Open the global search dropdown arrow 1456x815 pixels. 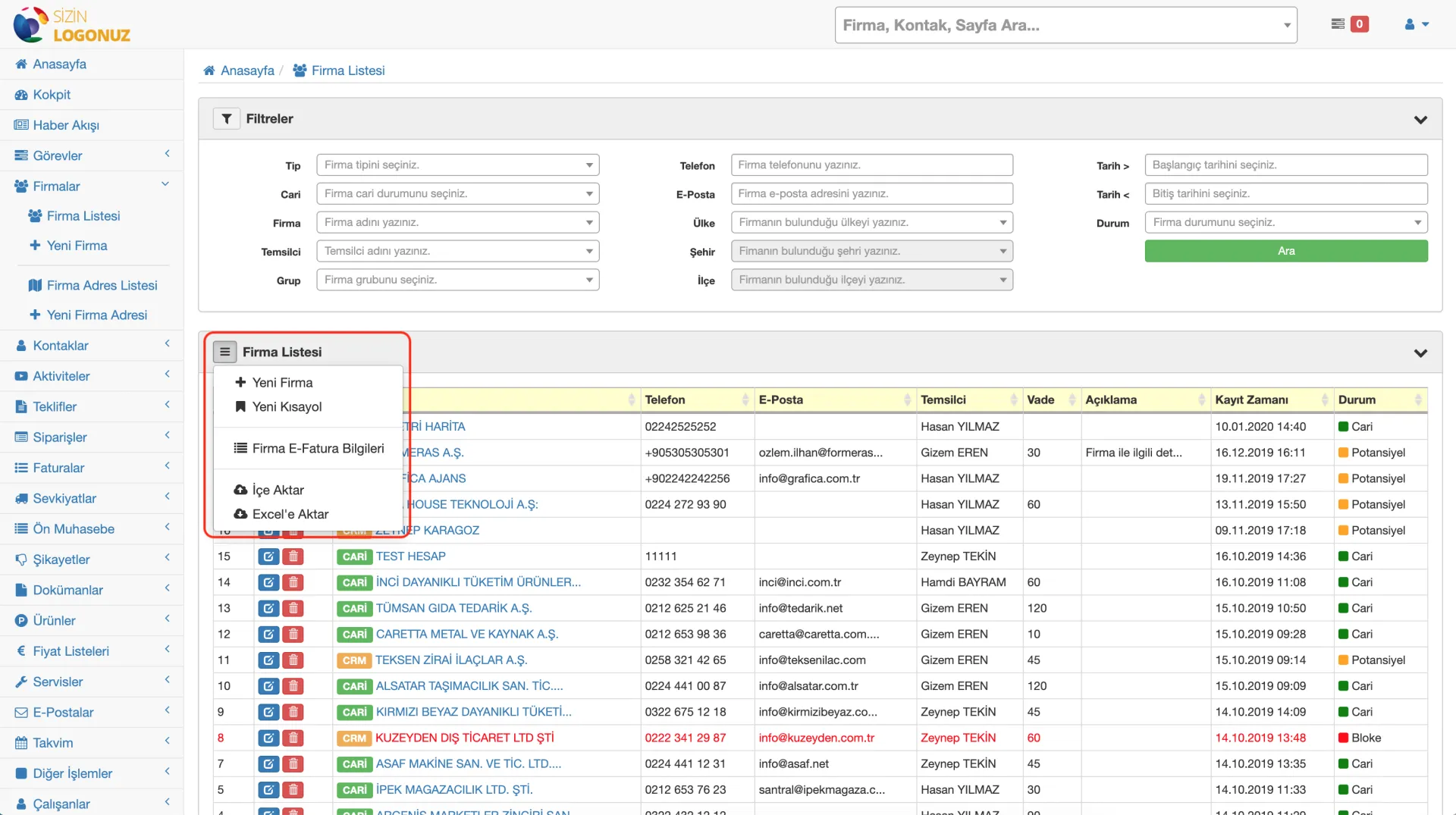(x=1287, y=26)
